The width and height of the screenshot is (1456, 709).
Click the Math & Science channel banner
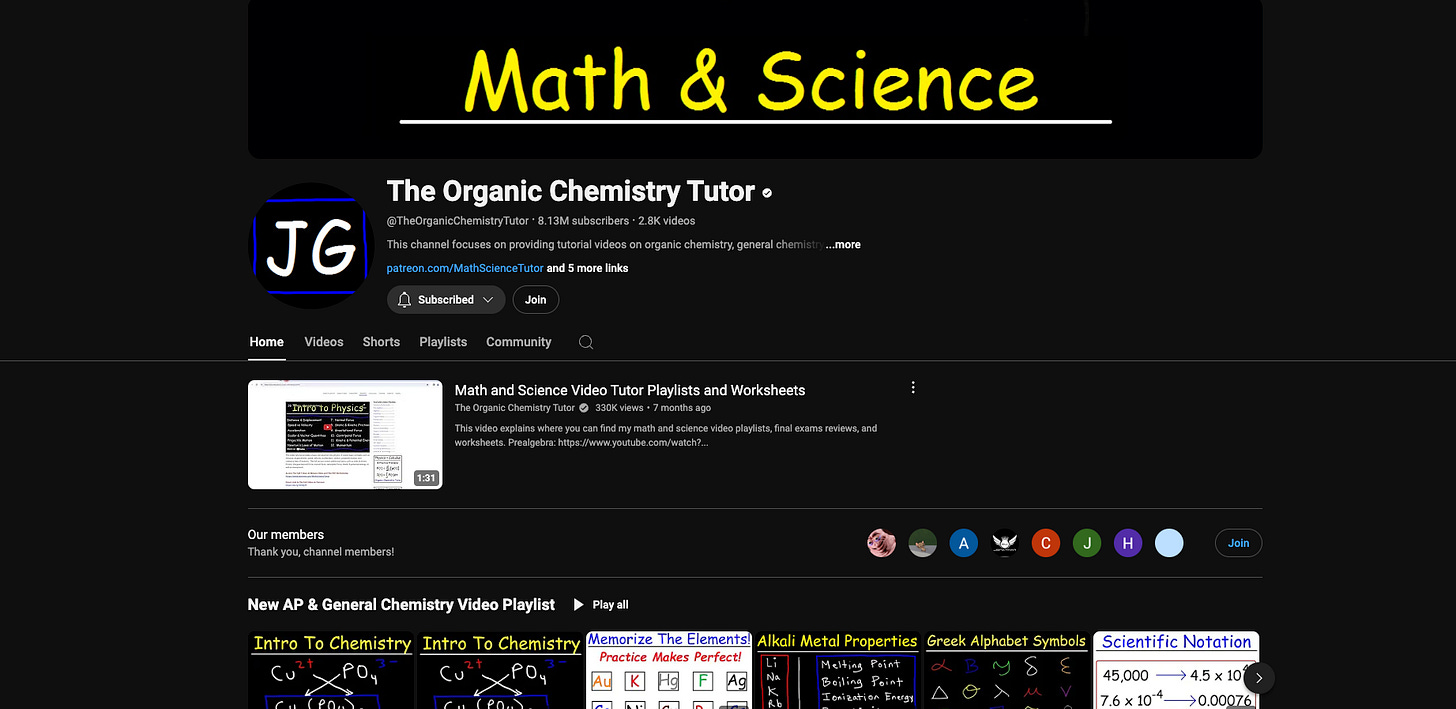[x=755, y=79]
